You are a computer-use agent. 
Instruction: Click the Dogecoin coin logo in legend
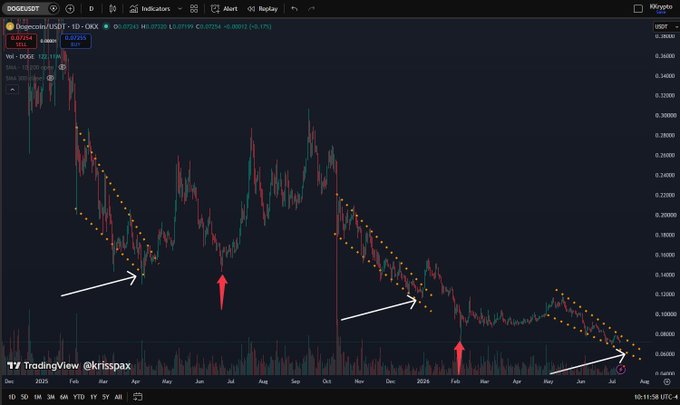point(10,26)
